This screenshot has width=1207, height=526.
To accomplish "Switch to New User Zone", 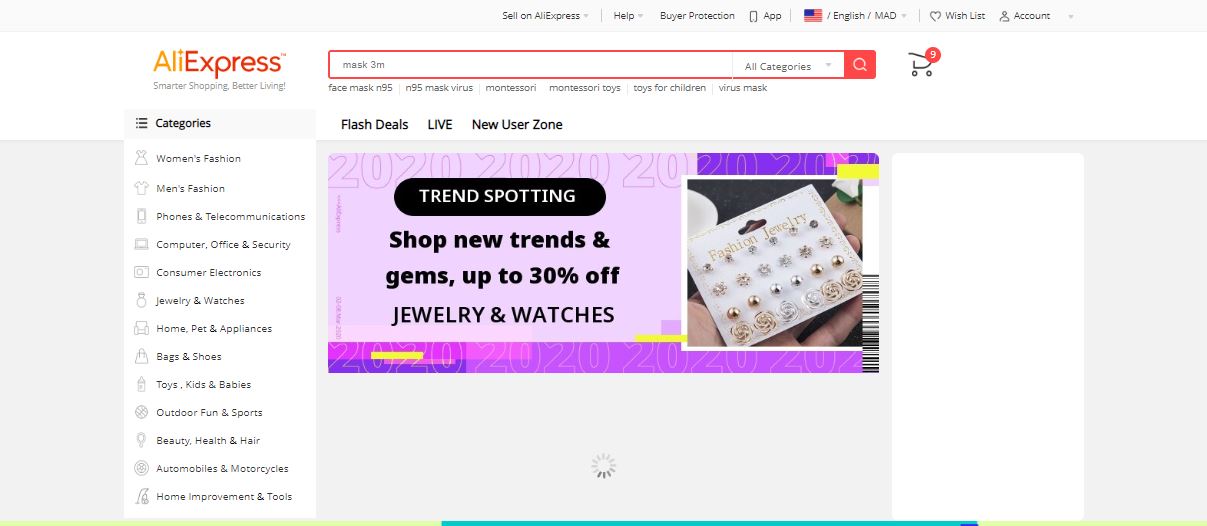I will pyautogui.click(x=517, y=125).
